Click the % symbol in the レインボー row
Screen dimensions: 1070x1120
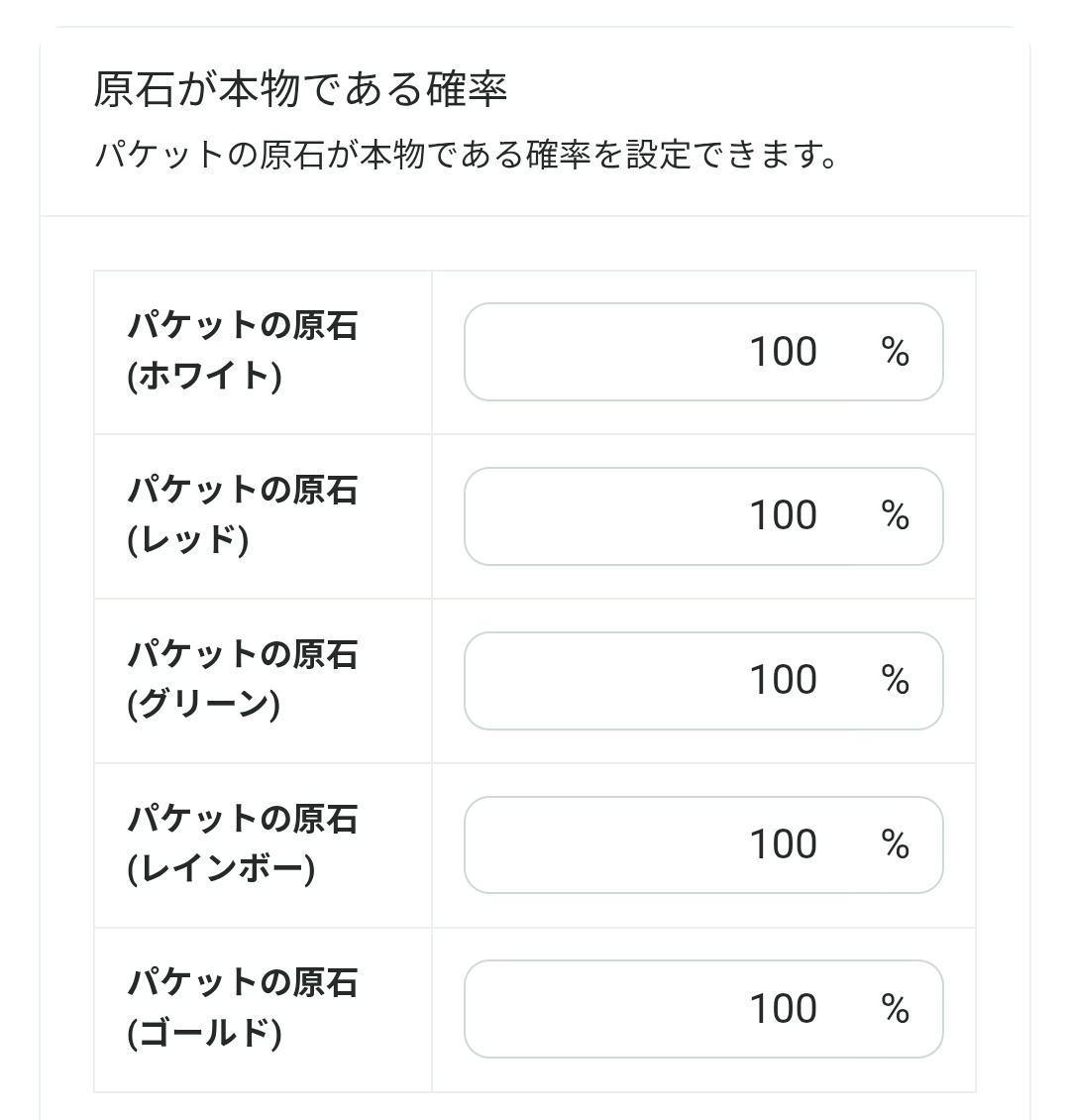(895, 845)
